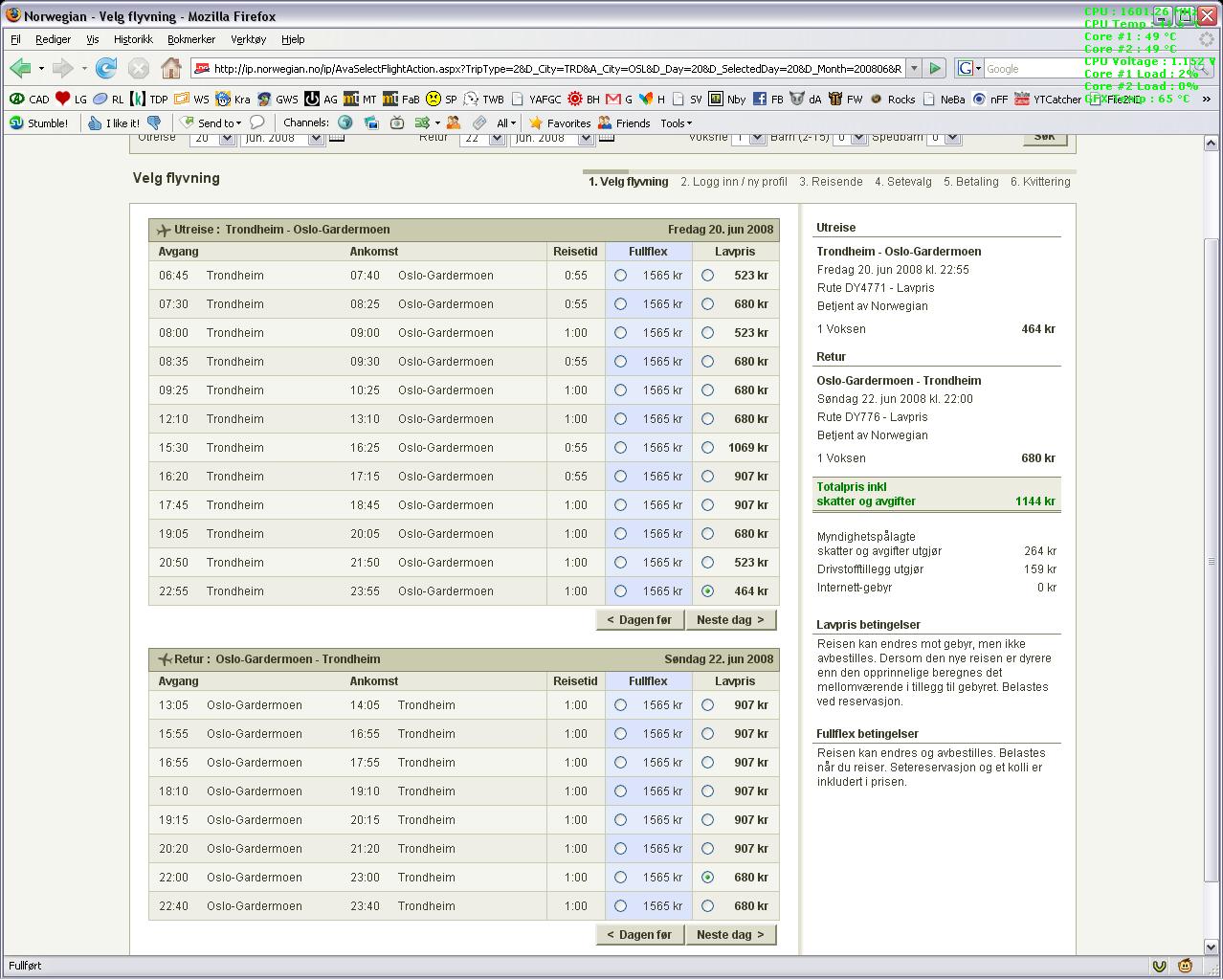Reload the page with the Reload button

click(x=106, y=68)
